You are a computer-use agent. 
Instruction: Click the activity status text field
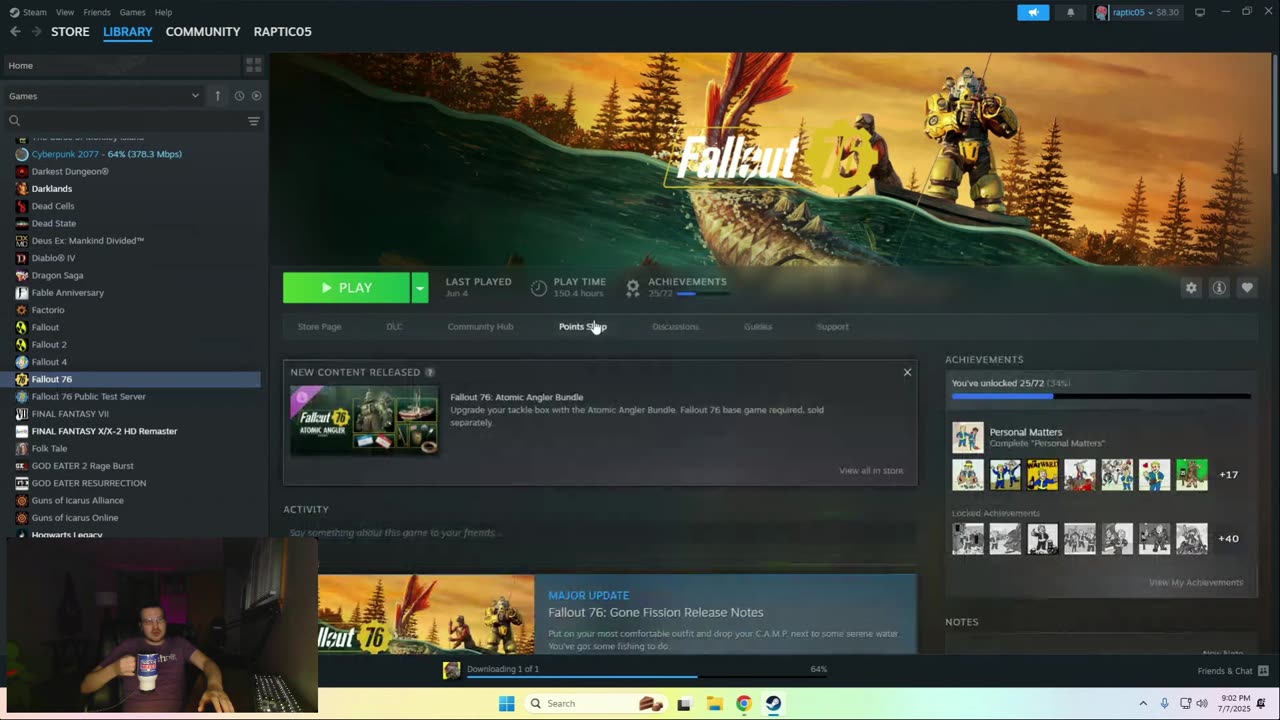click(x=599, y=533)
